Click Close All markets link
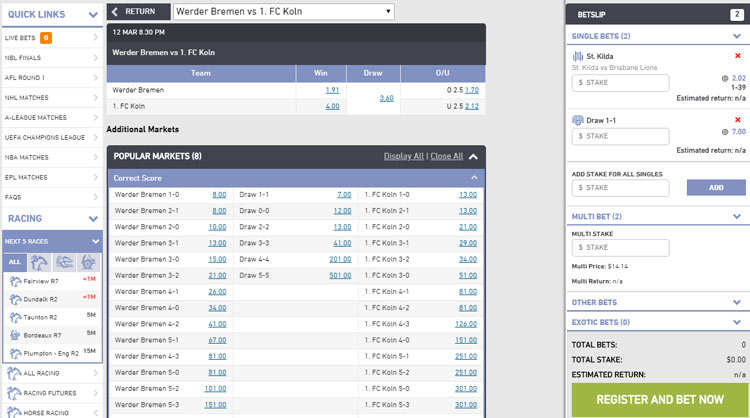The height and width of the screenshot is (418, 750). pyautogui.click(x=447, y=156)
